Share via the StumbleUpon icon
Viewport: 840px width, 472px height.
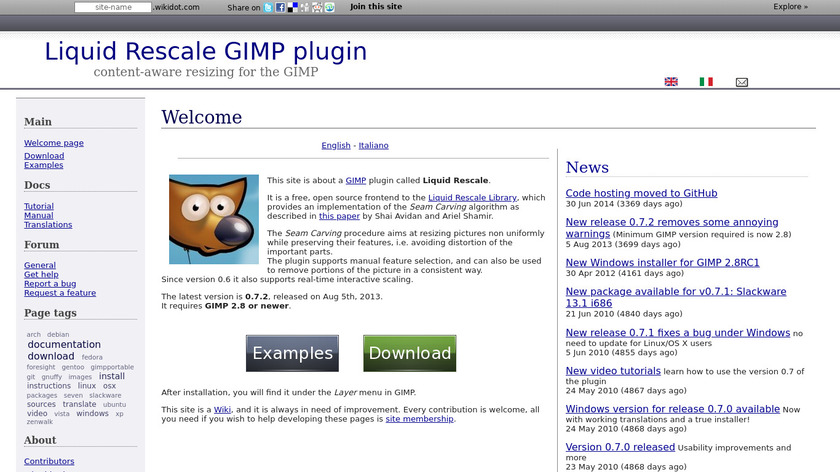click(x=329, y=8)
